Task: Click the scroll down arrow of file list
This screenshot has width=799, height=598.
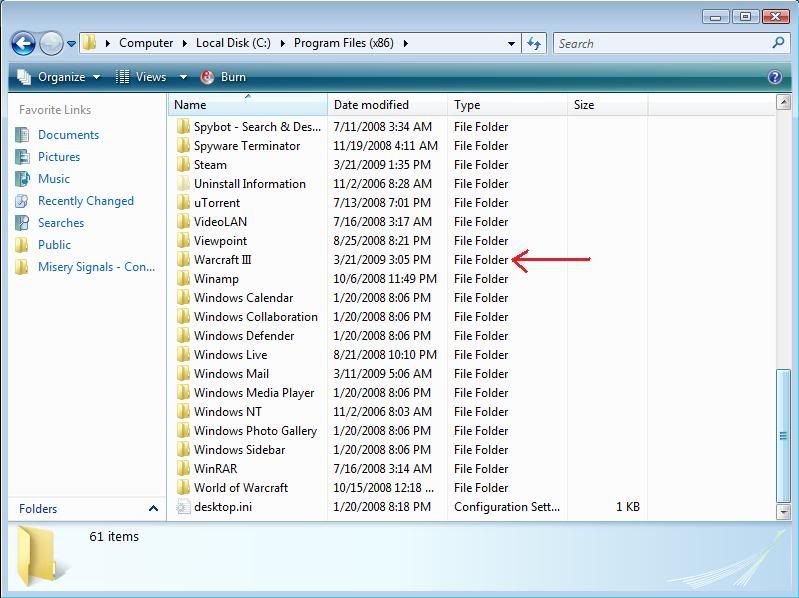Action: click(x=783, y=511)
